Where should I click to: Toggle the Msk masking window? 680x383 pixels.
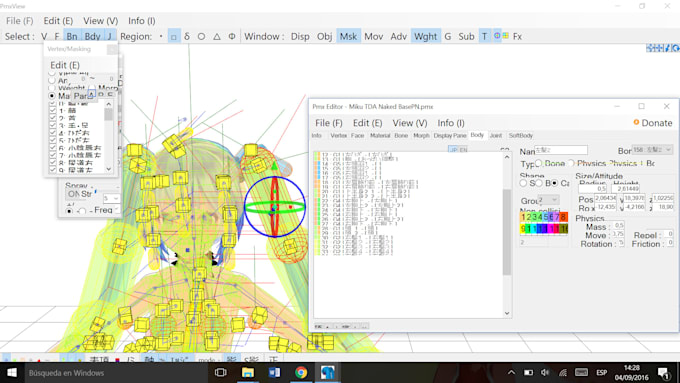pyautogui.click(x=348, y=36)
